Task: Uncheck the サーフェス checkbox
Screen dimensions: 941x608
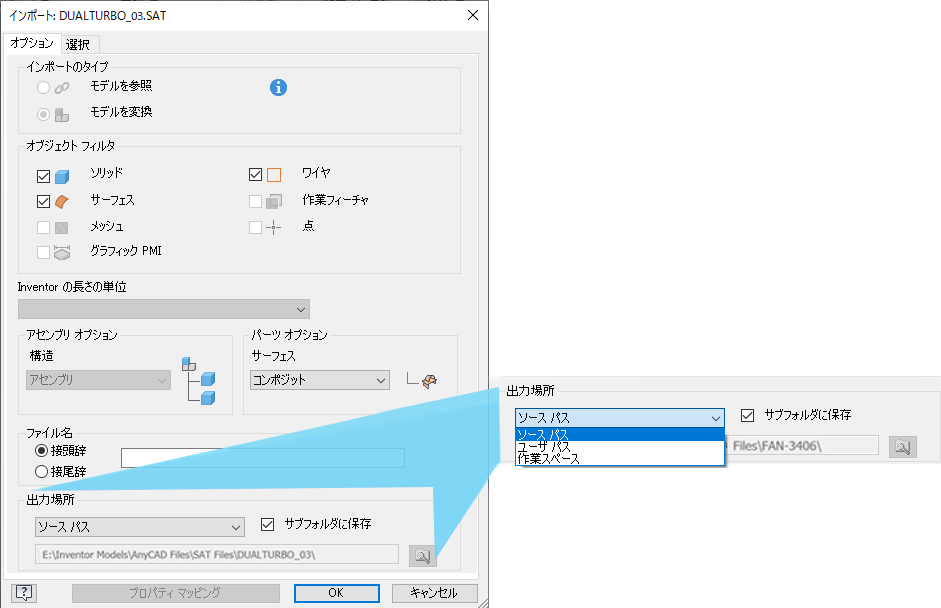Action: (x=43, y=201)
